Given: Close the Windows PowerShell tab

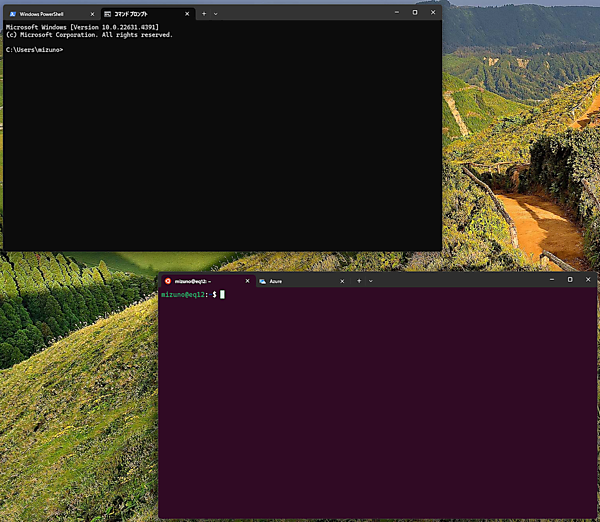Looking at the screenshot, I should [x=91, y=14].
